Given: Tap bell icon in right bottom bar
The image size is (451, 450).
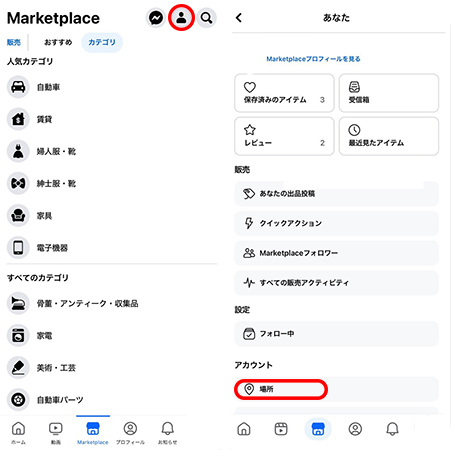Looking at the screenshot, I should tap(392, 429).
